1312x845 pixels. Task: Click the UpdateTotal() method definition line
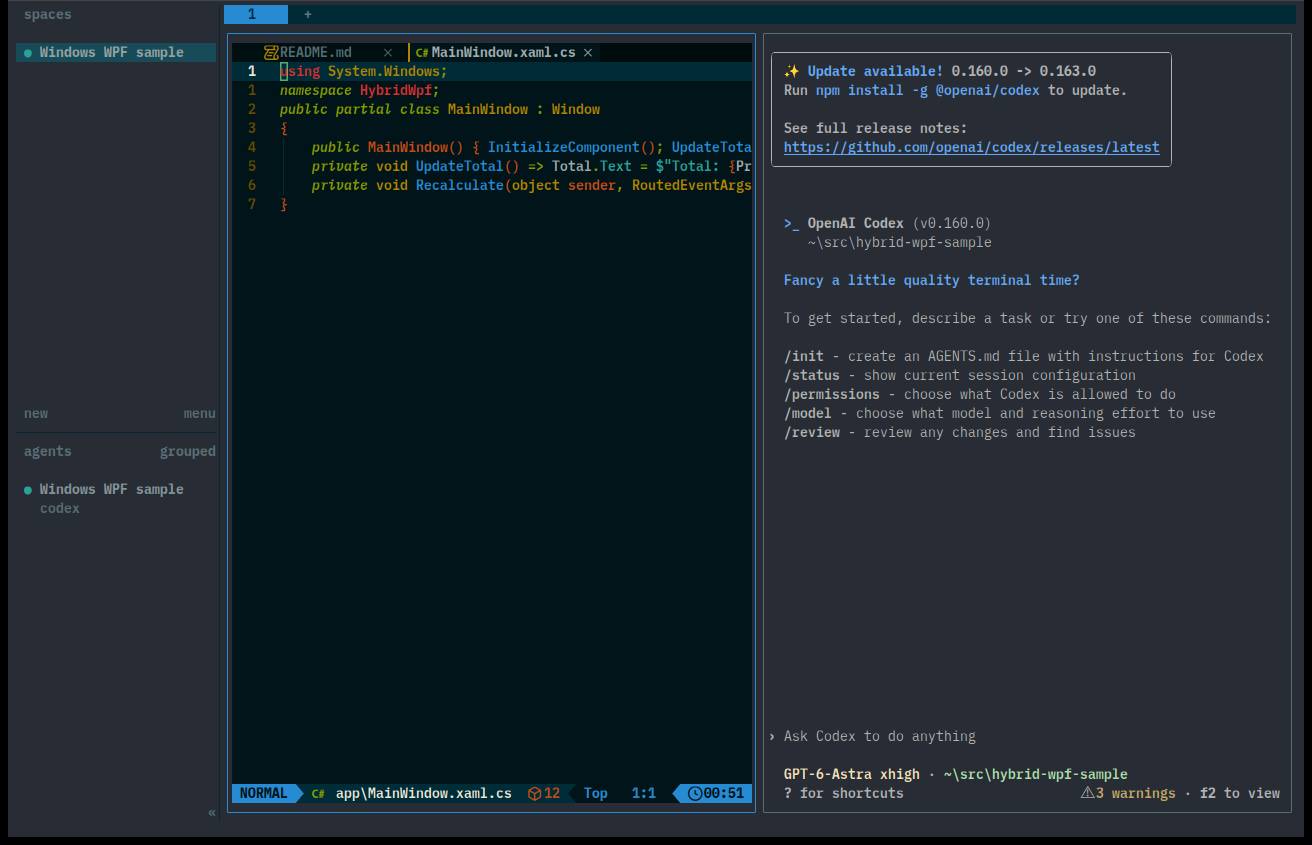(x=531, y=166)
